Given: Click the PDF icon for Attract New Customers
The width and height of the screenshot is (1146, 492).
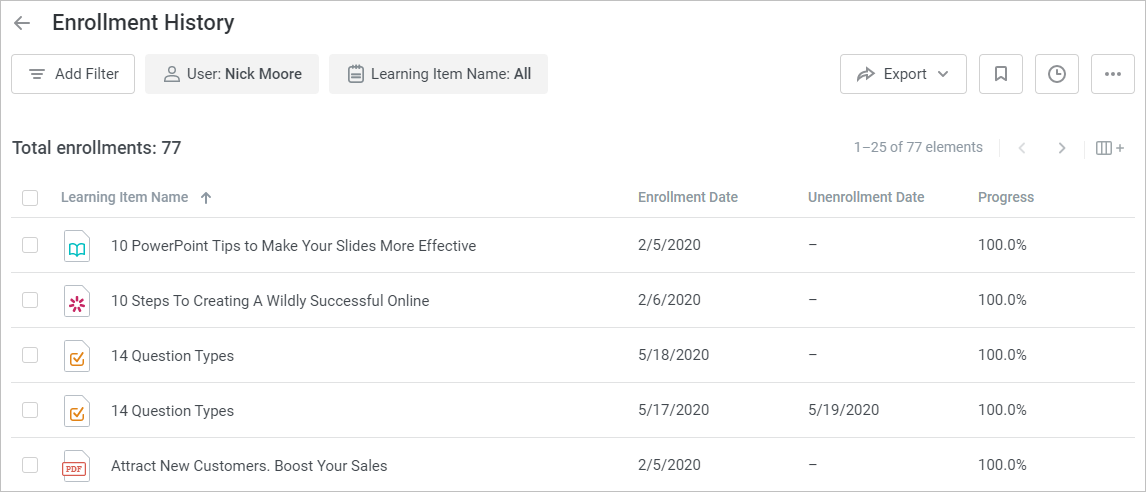Looking at the screenshot, I should tap(77, 466).
